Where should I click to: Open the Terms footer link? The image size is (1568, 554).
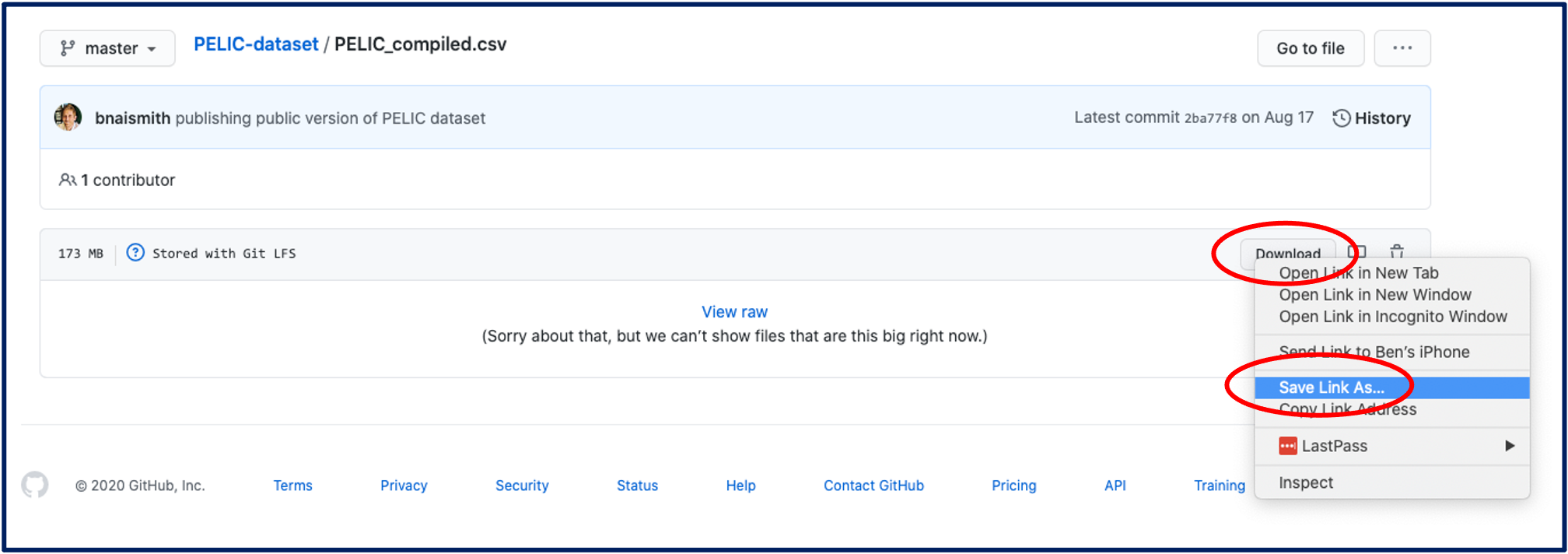(292, 486)
